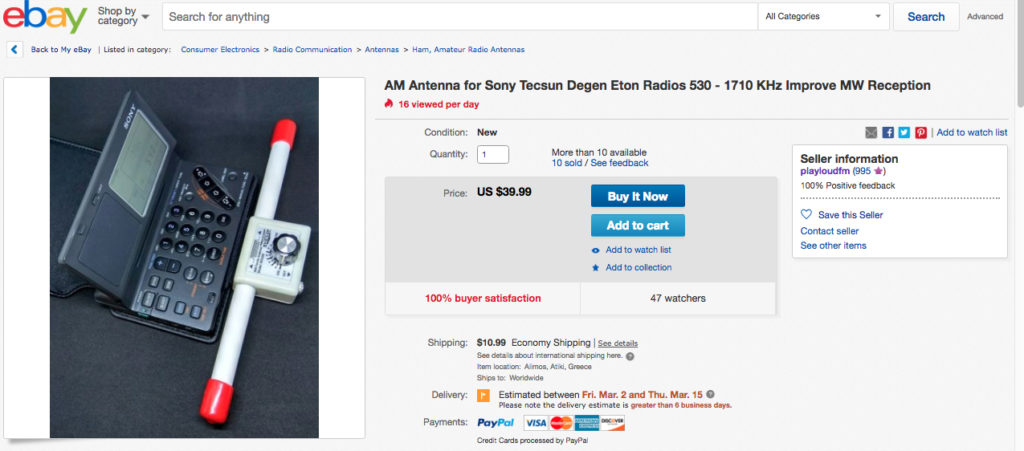
Task: Open the shipping See details link
Action: click(618, 343)
